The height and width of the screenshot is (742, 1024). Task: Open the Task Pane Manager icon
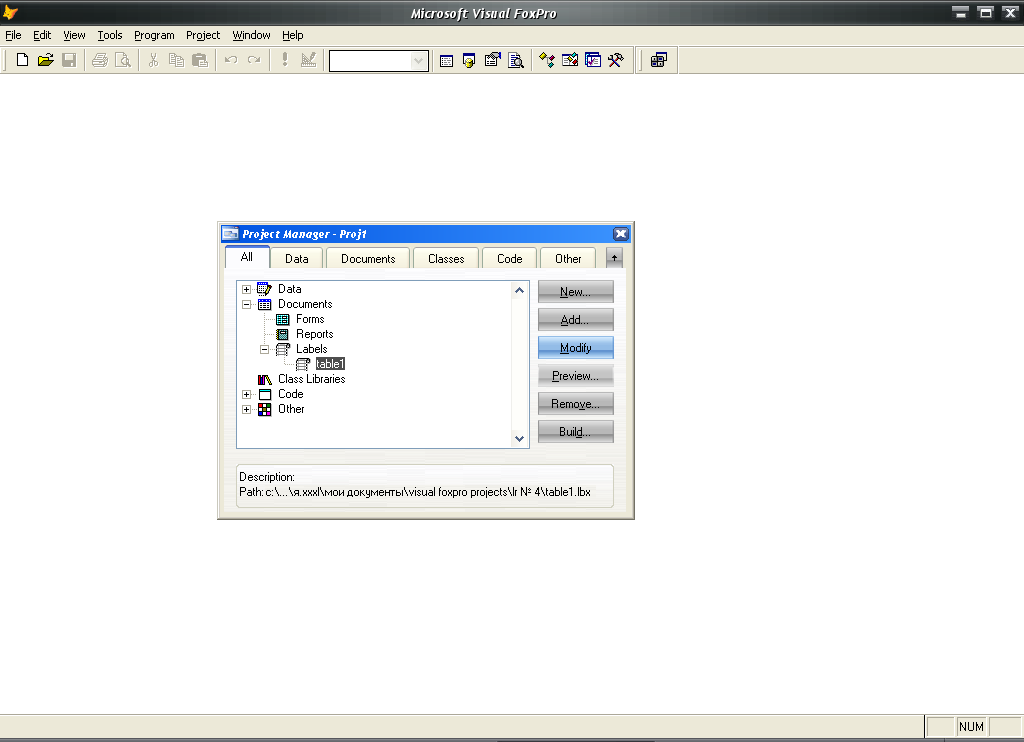pos(593,61)
